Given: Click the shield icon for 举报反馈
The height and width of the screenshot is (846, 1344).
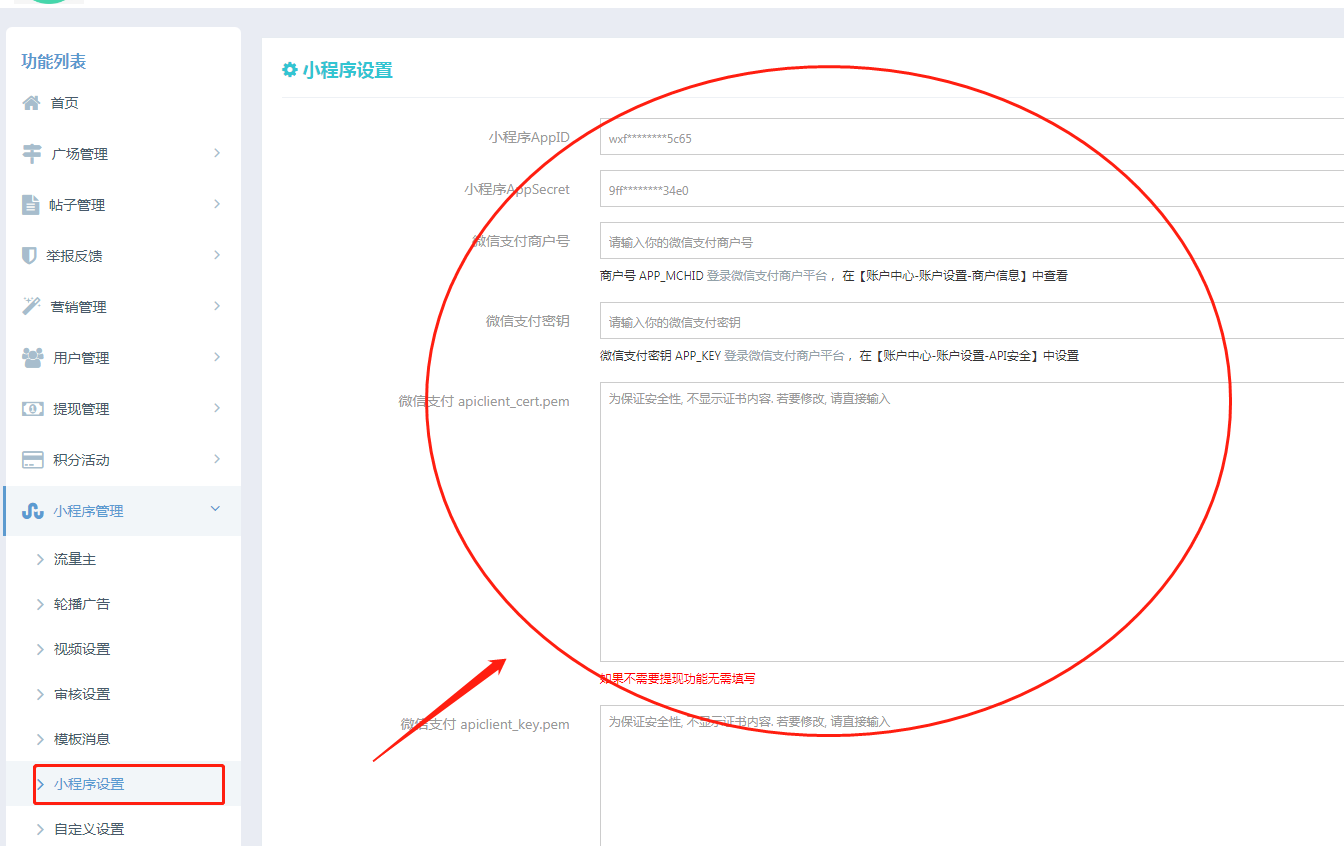Looking at the screenshot, I should click(x=30, y=256).
